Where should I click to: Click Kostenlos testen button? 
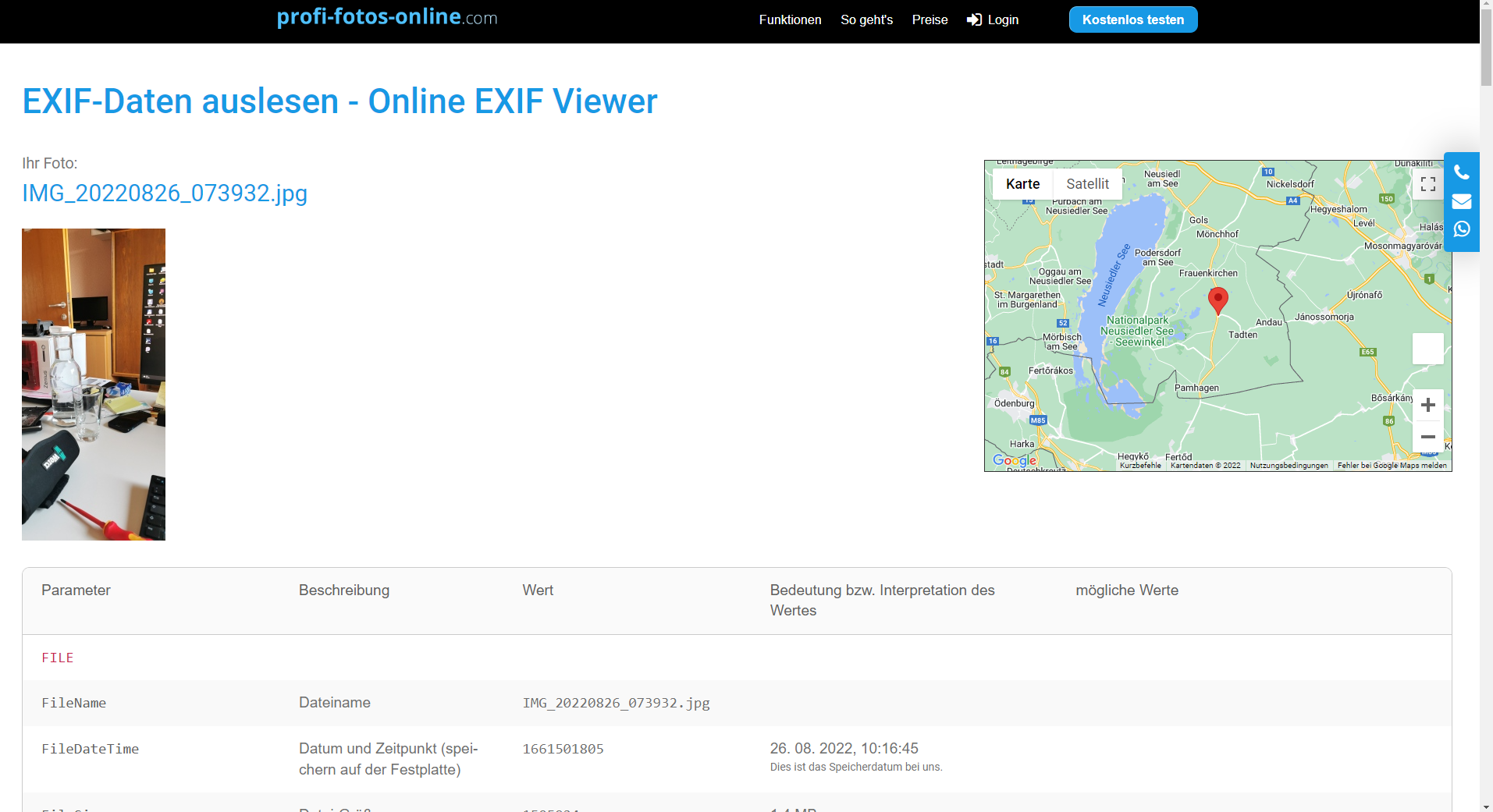(x=1133, y=20)
